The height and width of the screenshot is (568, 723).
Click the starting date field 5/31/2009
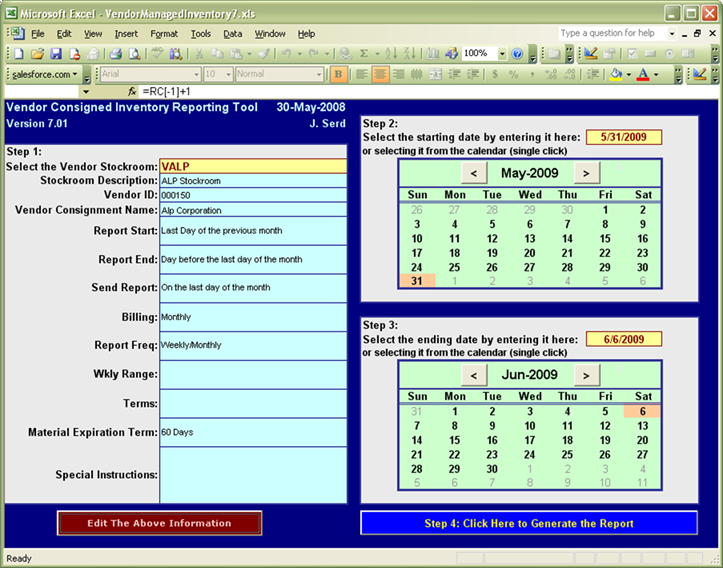[x=624, y=137]
